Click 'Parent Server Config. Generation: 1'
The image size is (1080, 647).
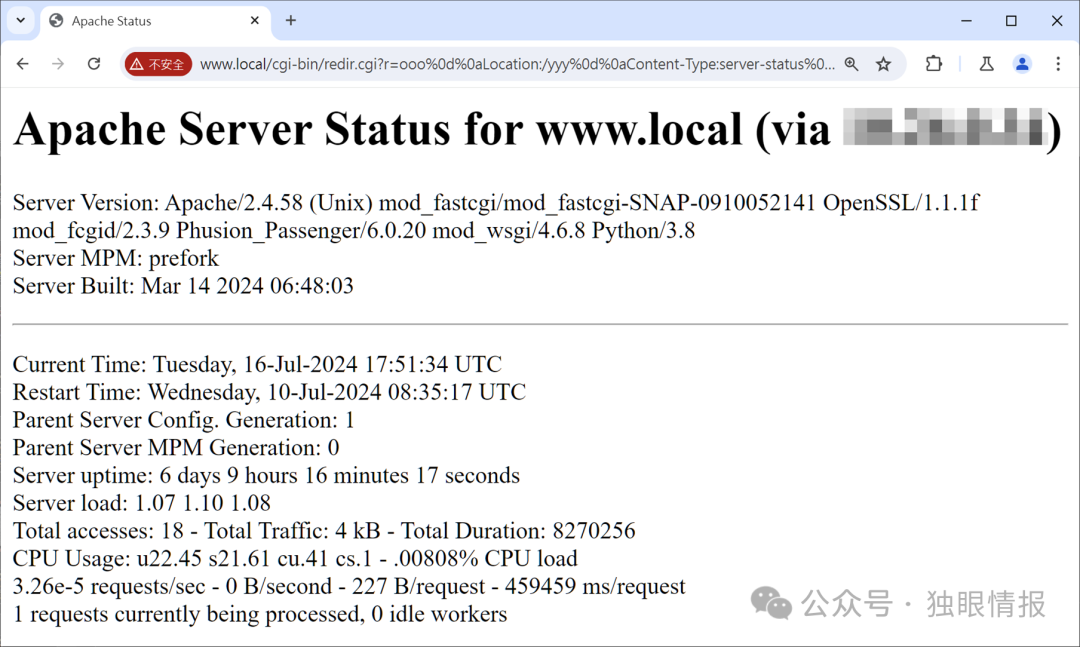click(184, 420)
